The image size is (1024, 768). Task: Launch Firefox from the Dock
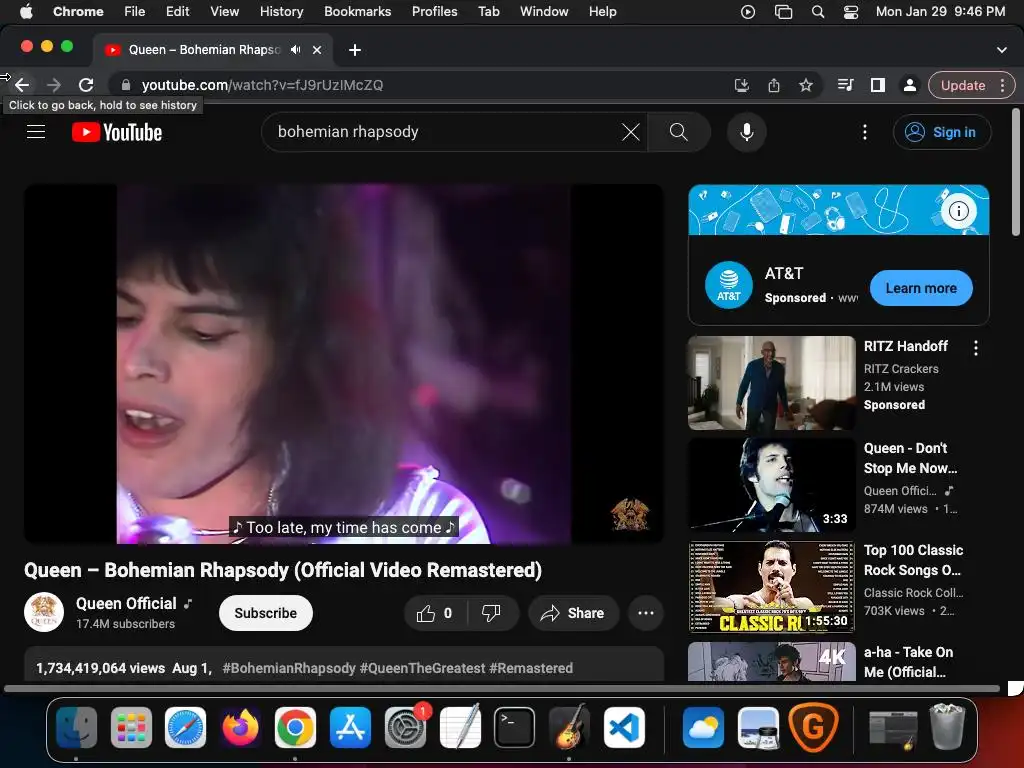click(x=240, y=727)
